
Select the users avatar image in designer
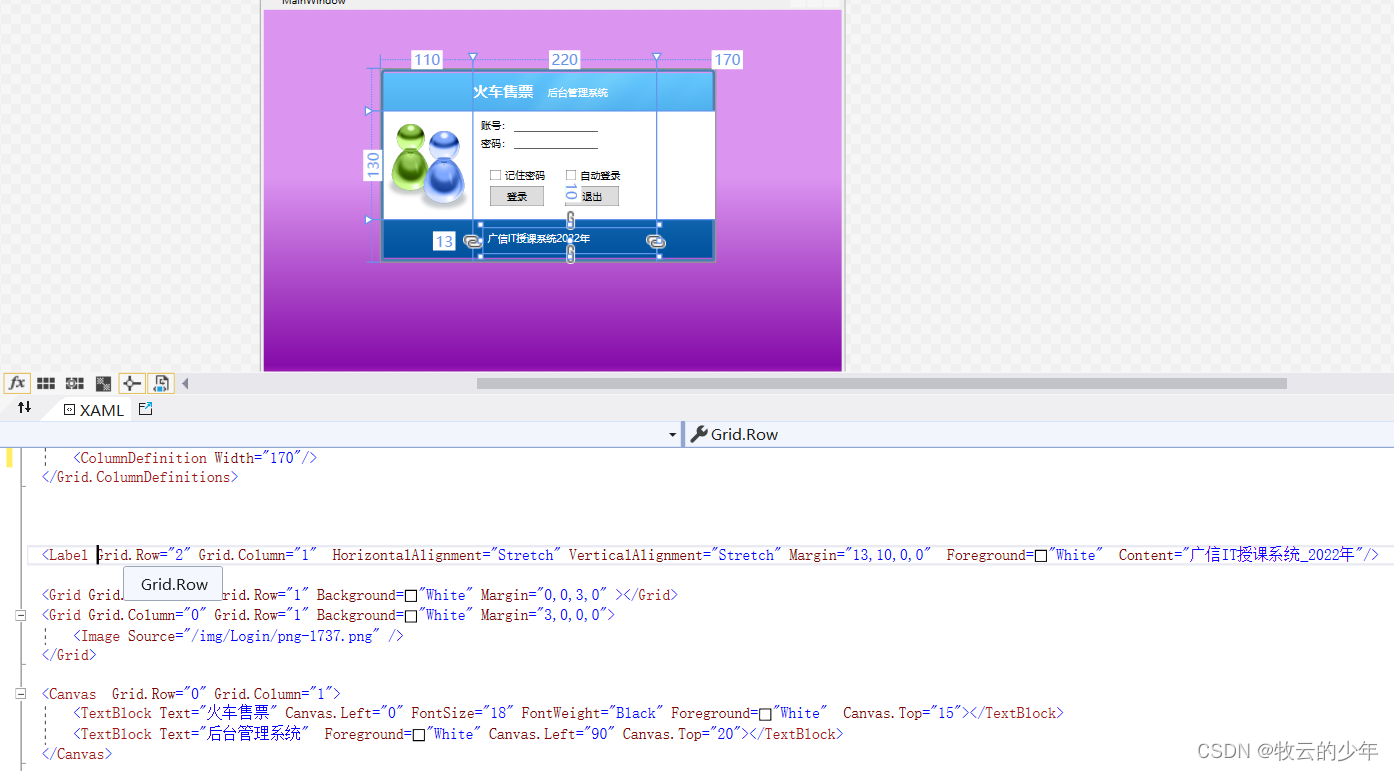[x=427, y=165]
